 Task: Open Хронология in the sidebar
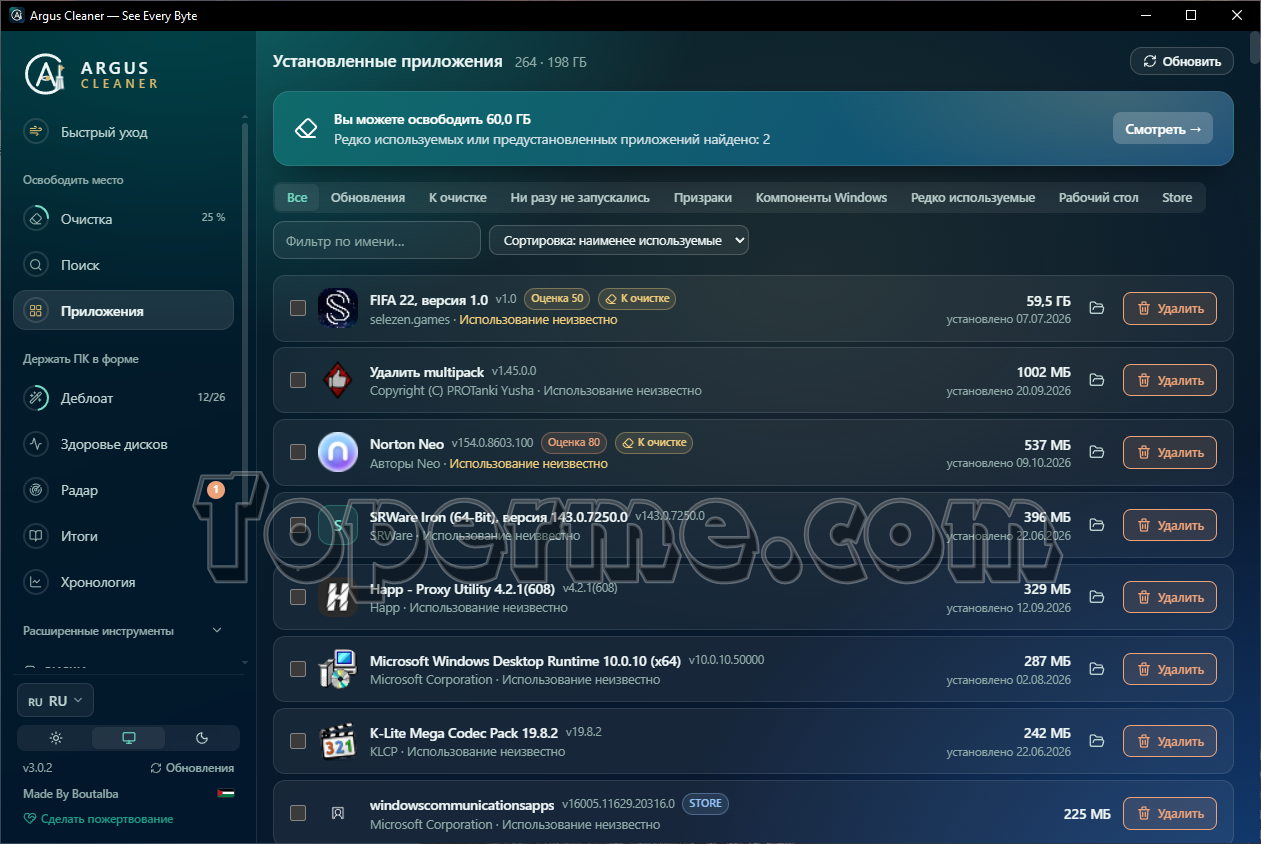tap(123, 582)
